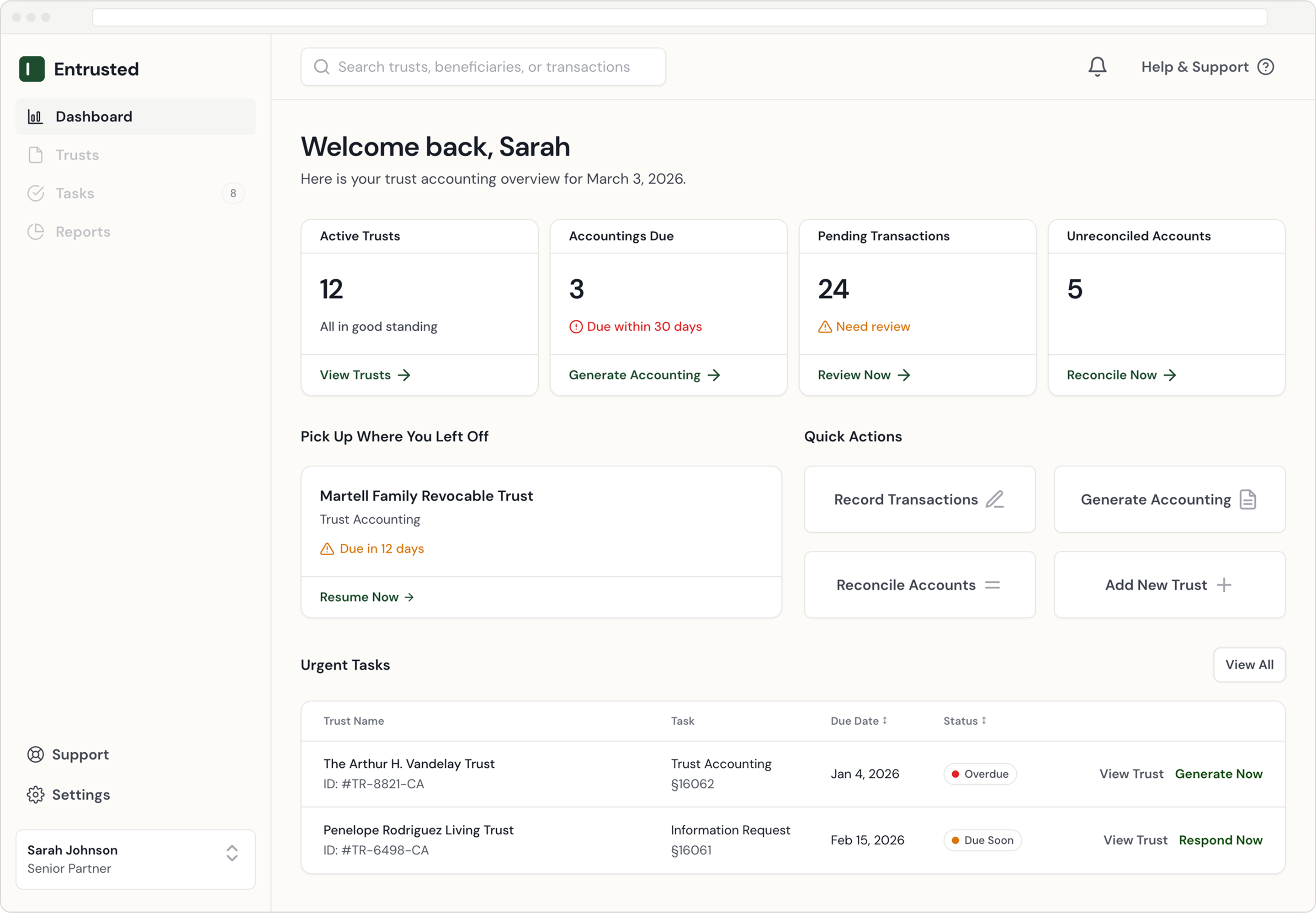This screenshot has width=1316, height=913.
Task: Click the Add New Trust plus icon
Action: point(1226,584)
